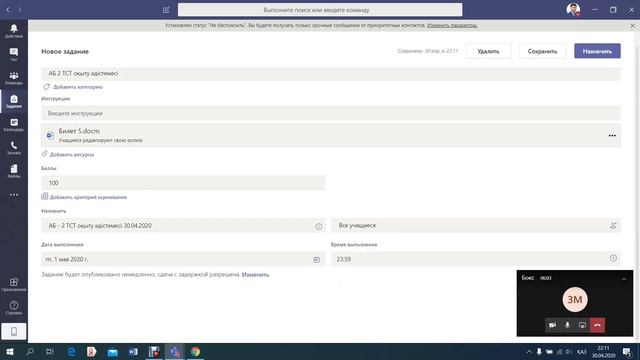Hang up the call with red button
Screen dimensions: 640x360
[x=597, y=325]
